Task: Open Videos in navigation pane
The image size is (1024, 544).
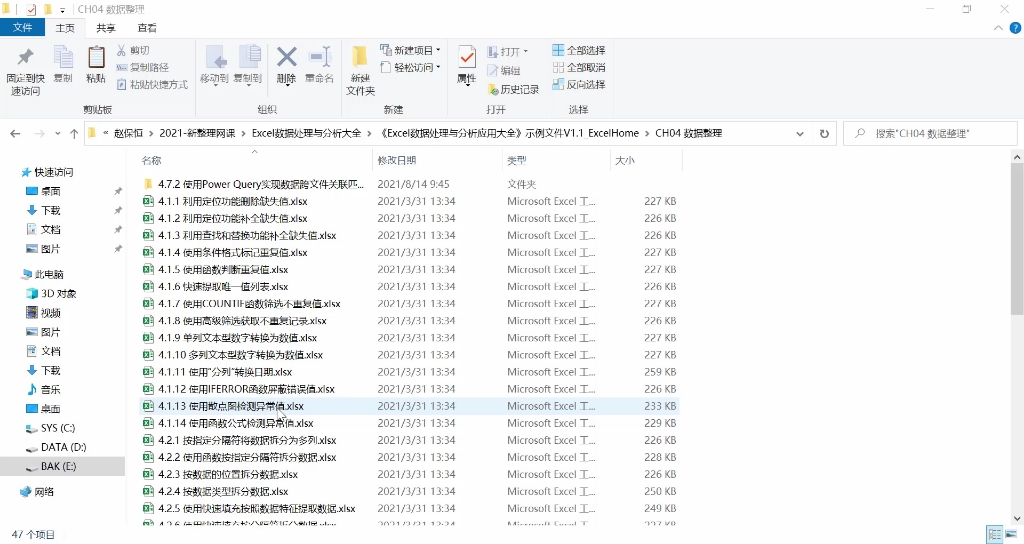Action: click(43, 313)
